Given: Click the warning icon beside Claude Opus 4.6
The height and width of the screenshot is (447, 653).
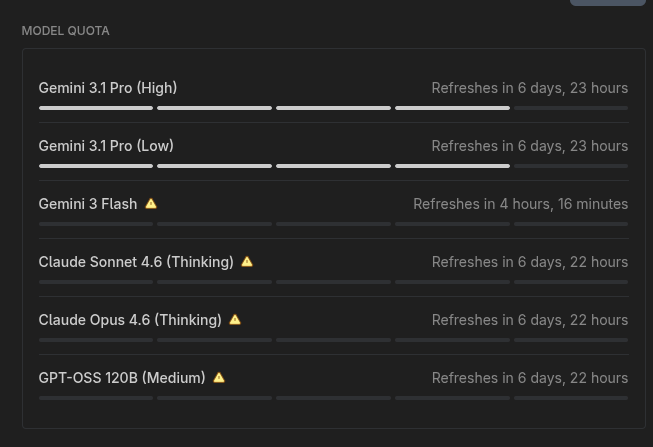Looking at the screenshot, I should tap(235, 320).
